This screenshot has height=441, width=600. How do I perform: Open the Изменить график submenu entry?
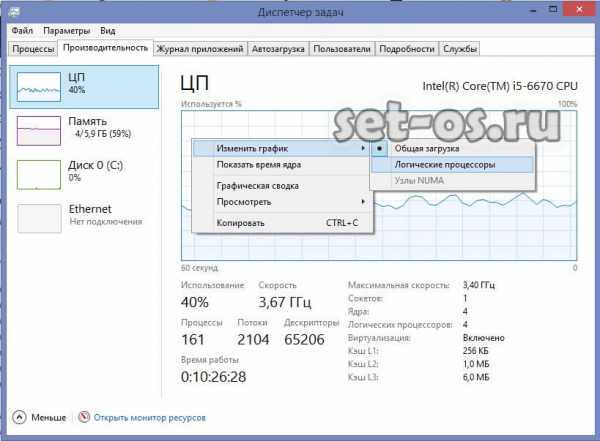click(x=282, y=149)
